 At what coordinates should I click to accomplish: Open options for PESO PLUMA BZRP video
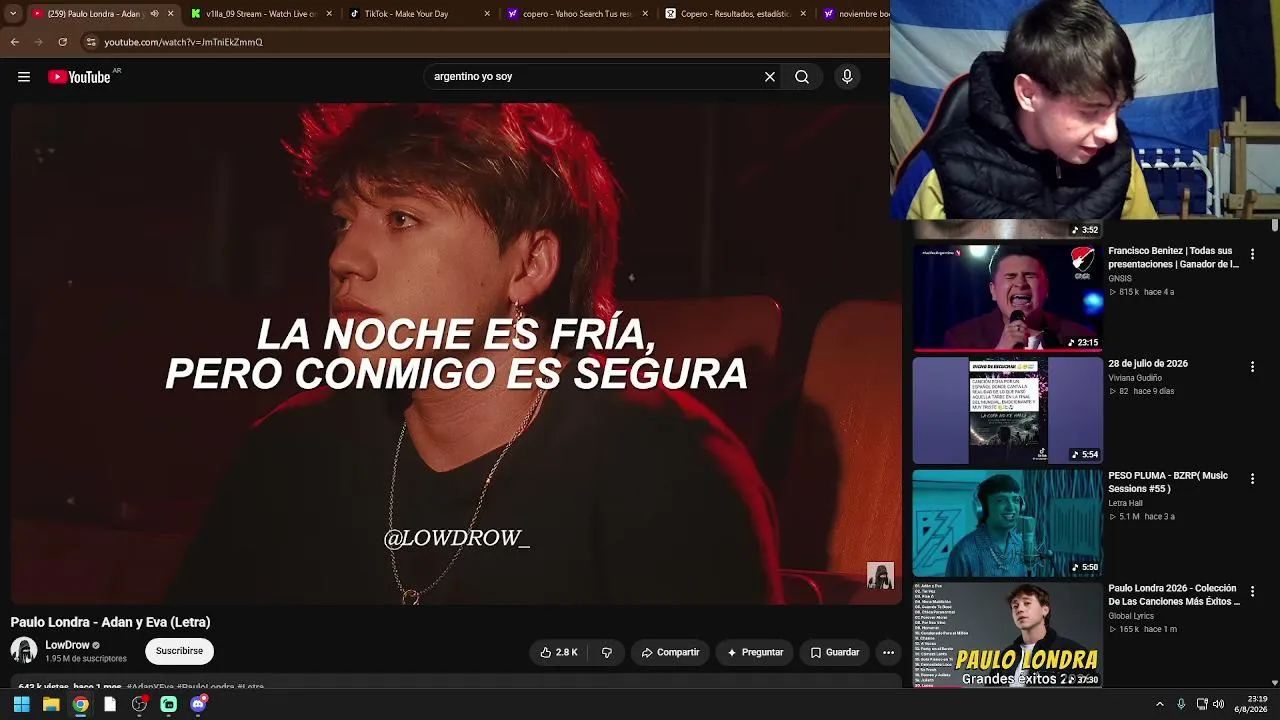(1252, 479)
